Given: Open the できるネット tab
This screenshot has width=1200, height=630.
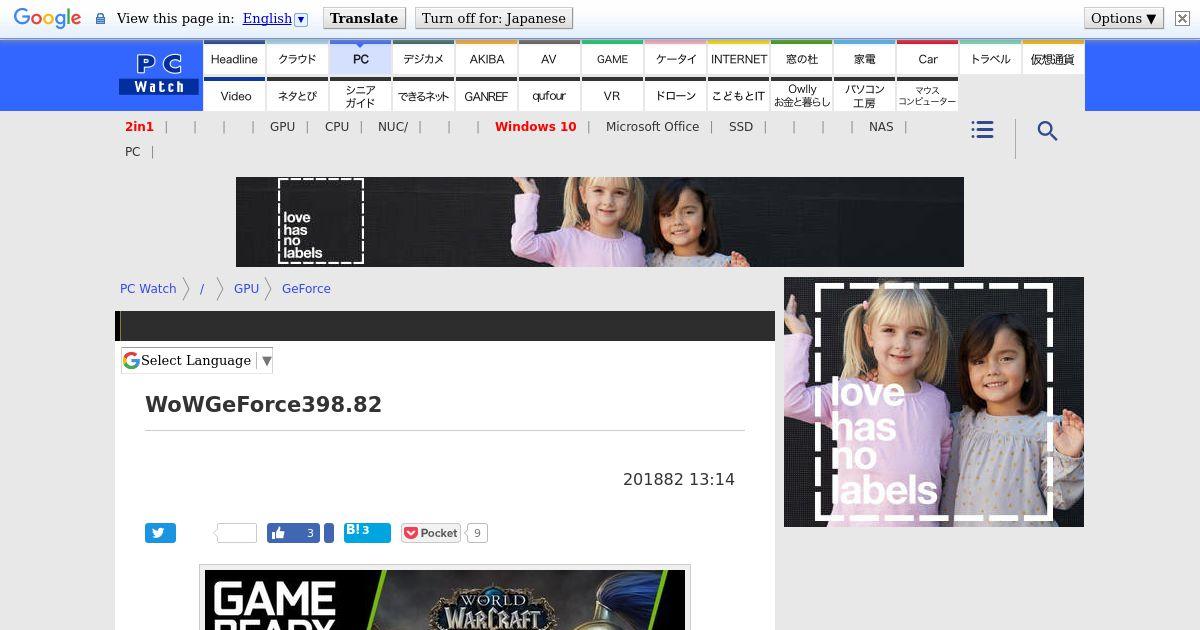Looking at the screenshot, I should pos(423,95).
